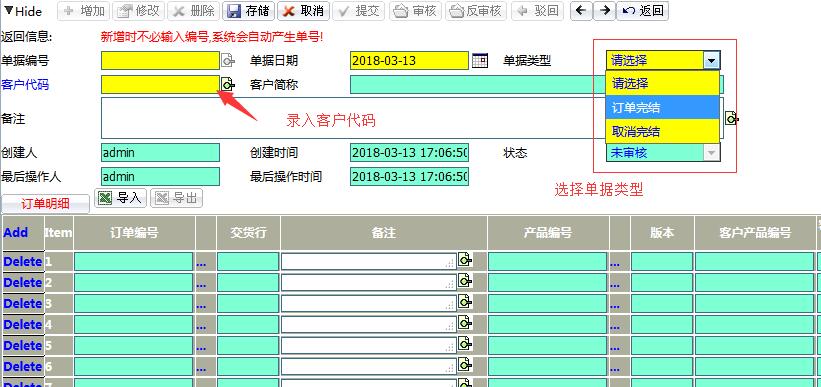Open 产品编号 lookup ellipsis in row 1
821x387 pixels.
(615, 264)
